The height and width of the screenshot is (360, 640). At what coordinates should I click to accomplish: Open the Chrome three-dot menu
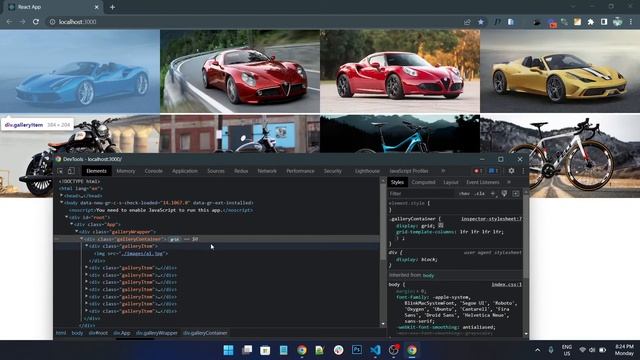(631, 22)
